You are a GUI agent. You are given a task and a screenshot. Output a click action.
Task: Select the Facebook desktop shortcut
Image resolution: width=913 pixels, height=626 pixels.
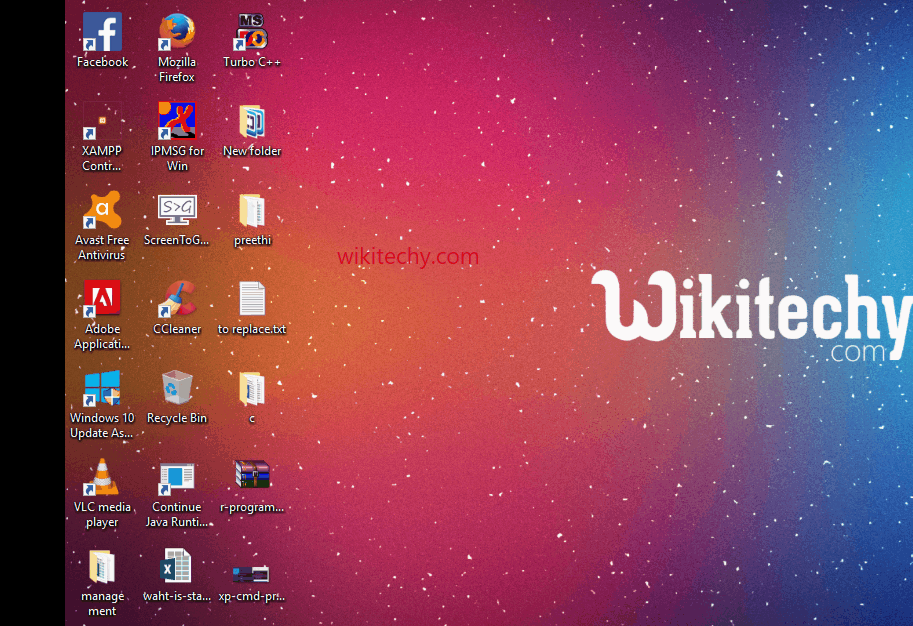click(x=102, y=33)
